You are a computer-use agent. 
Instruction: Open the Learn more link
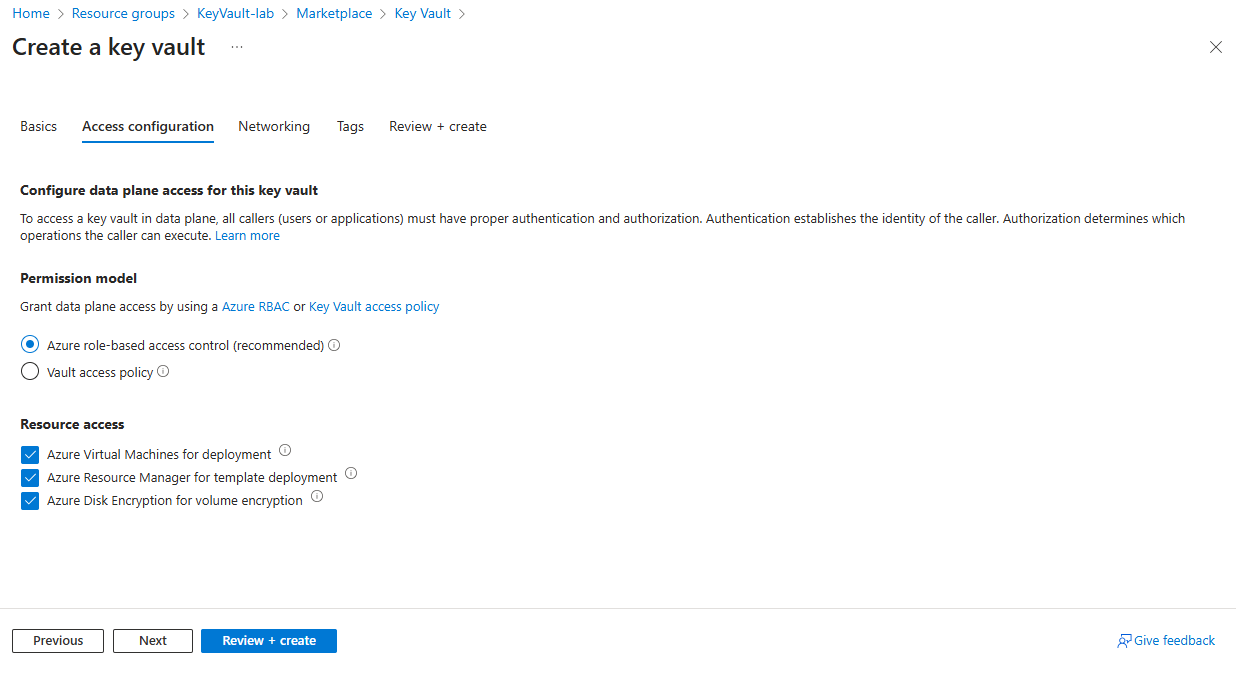coord(247,236)
